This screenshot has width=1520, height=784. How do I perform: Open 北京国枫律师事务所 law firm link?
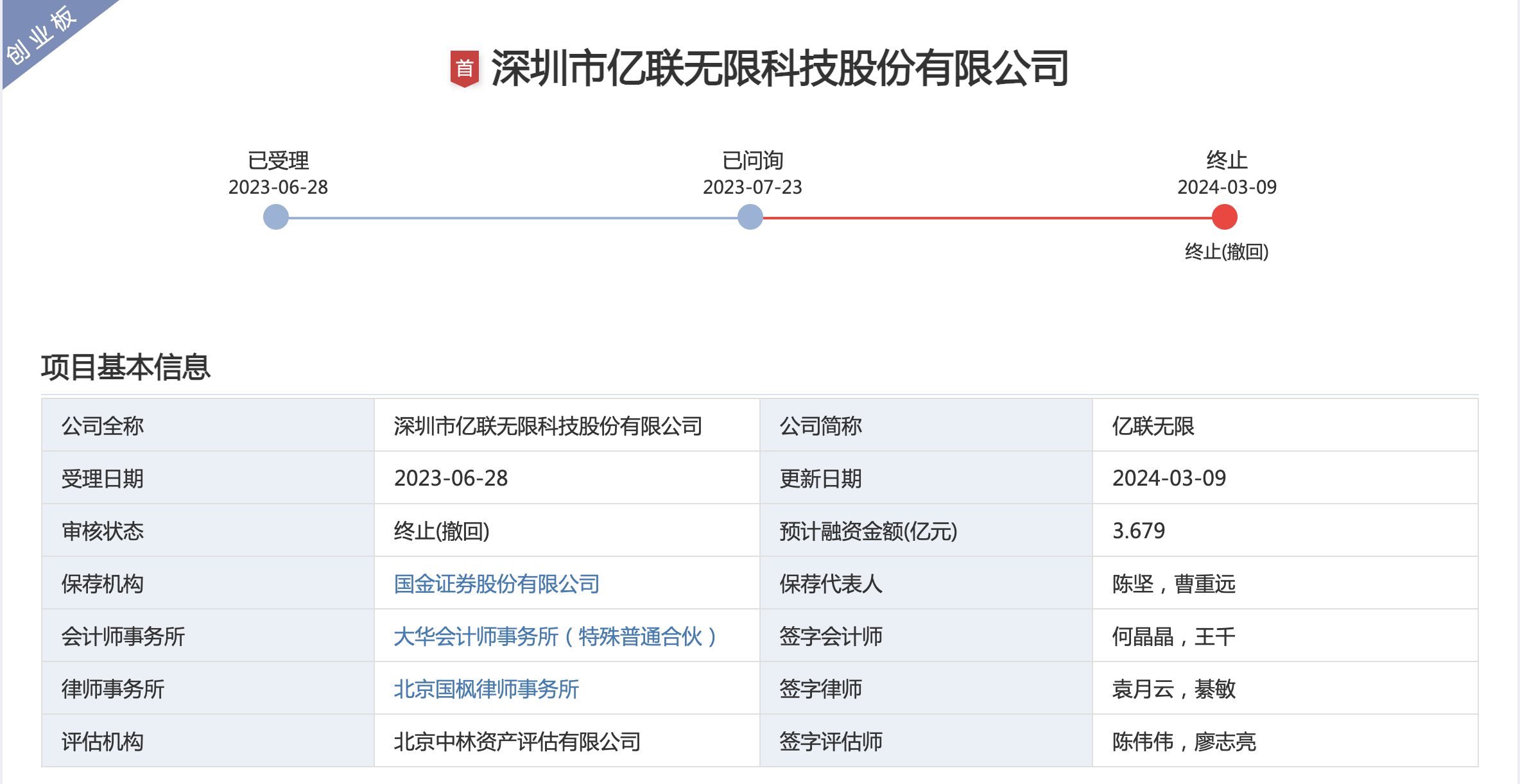(x=486, y=689)
